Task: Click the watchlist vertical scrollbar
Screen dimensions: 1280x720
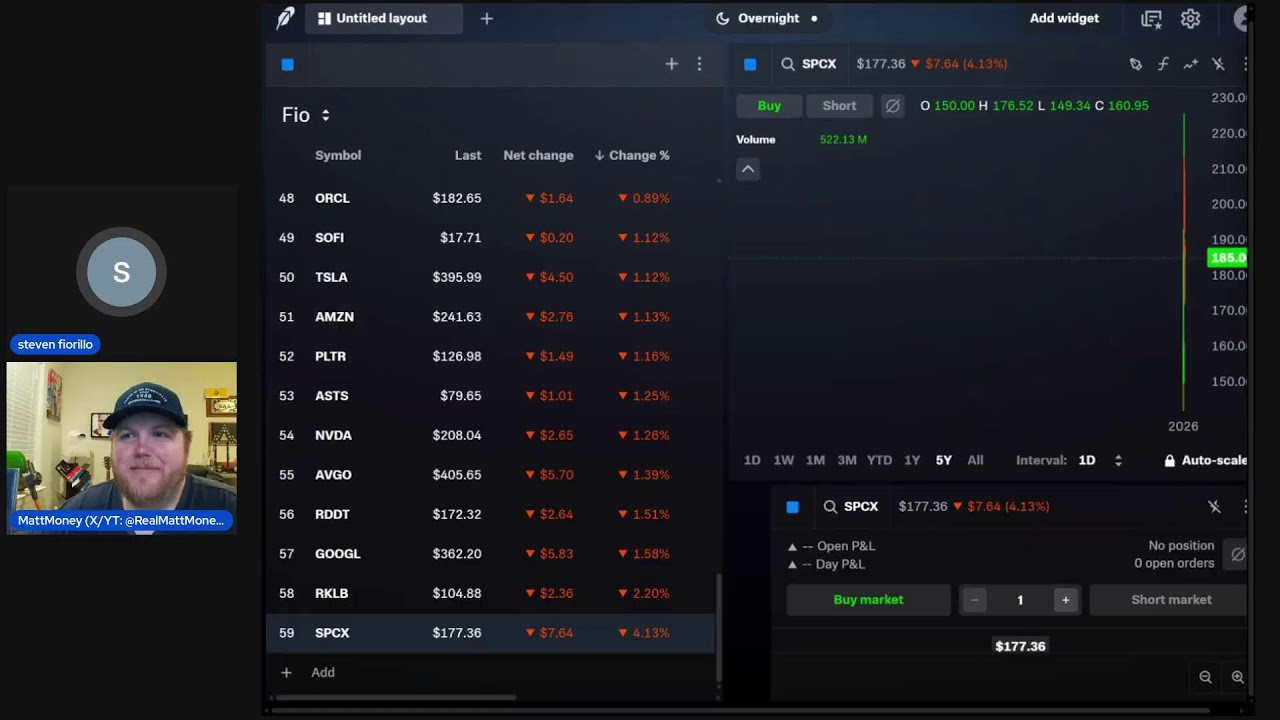Action: pyautogui.click(x=718, y=630)
